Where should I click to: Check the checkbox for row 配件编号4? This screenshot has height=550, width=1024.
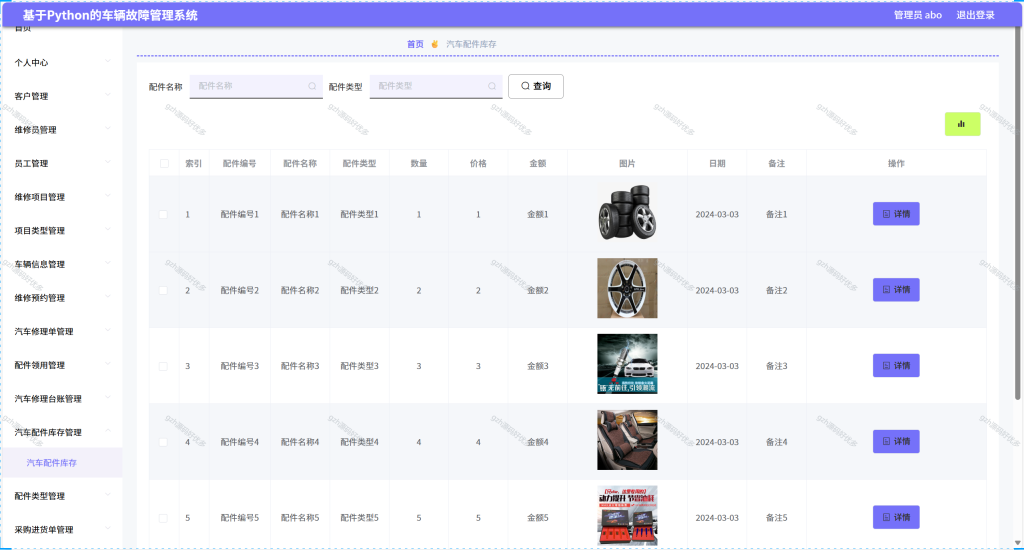[x=163, y=442]
